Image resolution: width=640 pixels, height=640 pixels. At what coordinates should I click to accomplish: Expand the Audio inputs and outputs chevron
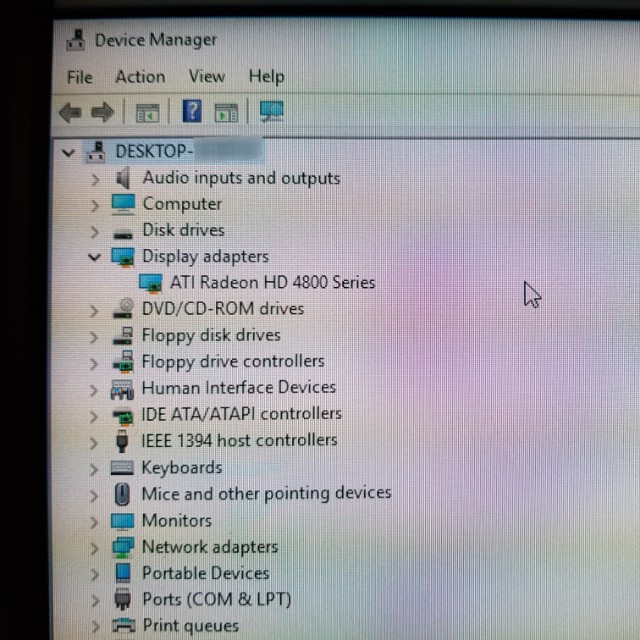pyautogui.click(x=95, y=179)
